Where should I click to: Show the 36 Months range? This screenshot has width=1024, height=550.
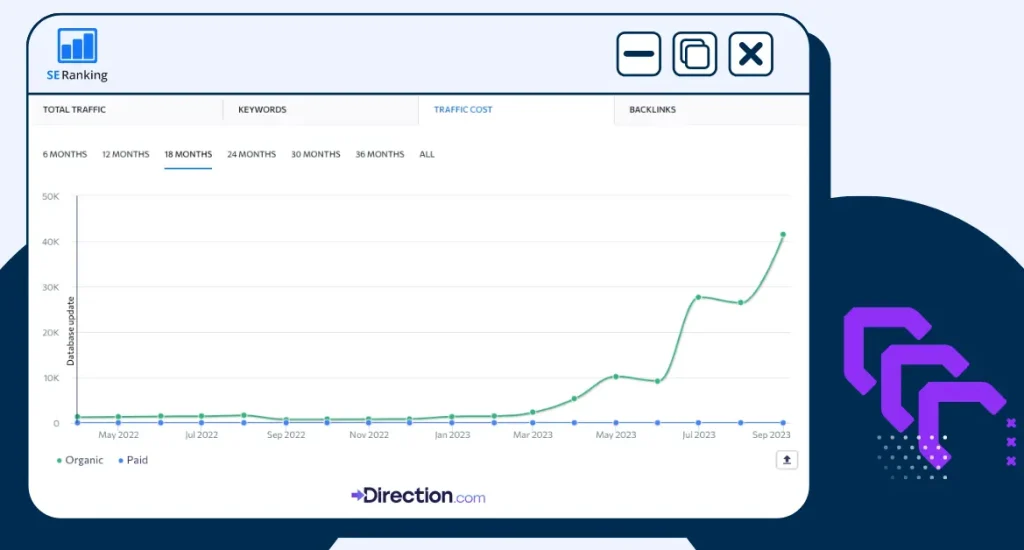pyautogui.click(x=380, y=155)
